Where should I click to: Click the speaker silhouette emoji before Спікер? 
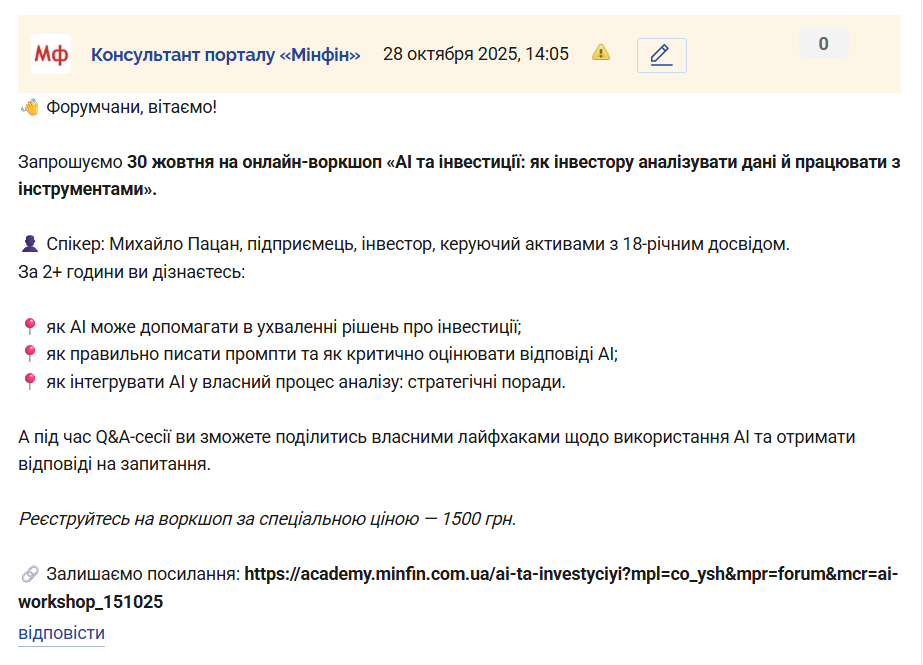point(29,244)
